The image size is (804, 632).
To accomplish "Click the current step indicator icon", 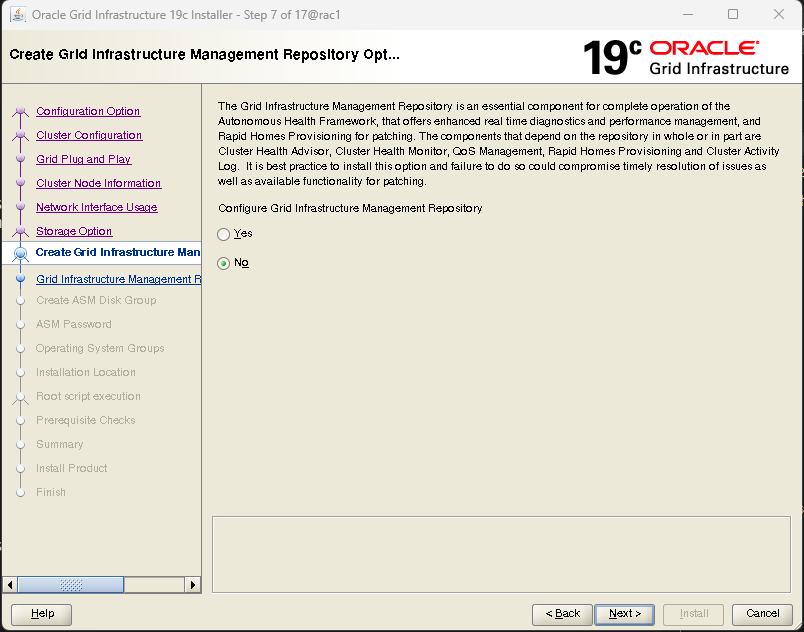I will coord(21,254).
